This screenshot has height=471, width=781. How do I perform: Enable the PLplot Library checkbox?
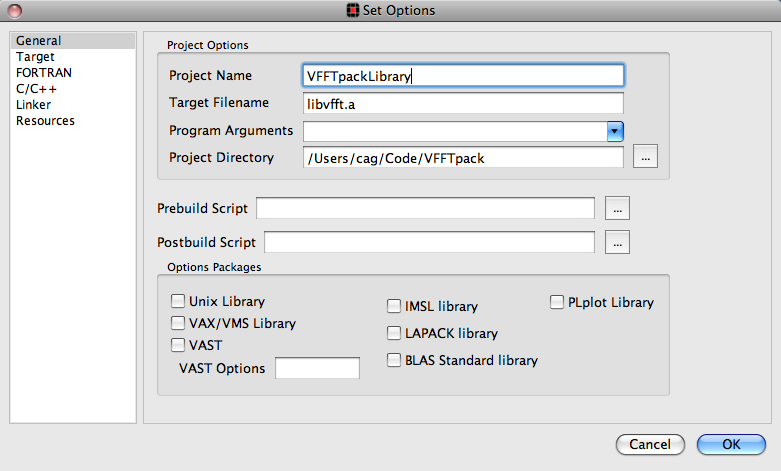(556, 302)
